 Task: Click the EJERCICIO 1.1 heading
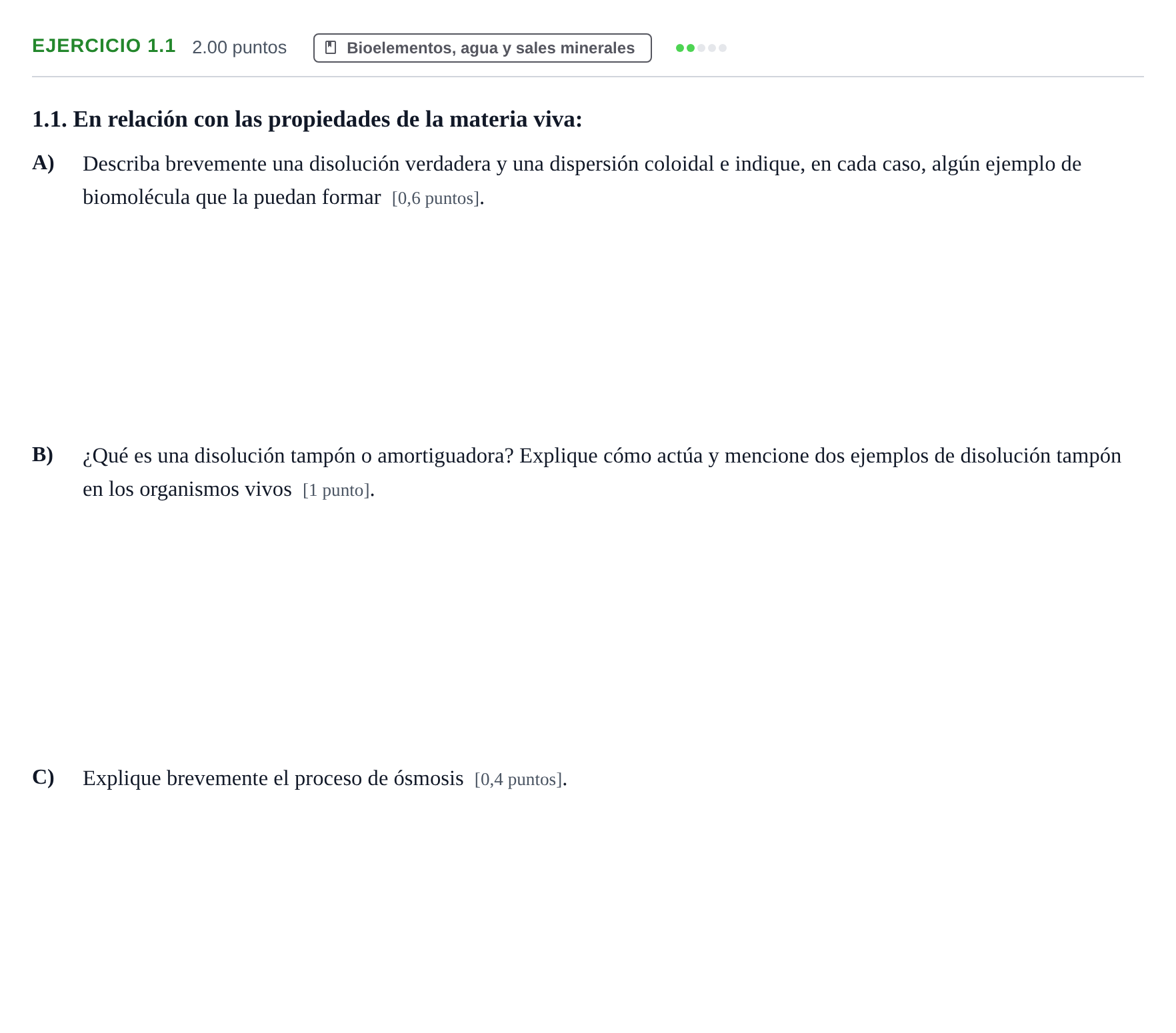[104, 46]
